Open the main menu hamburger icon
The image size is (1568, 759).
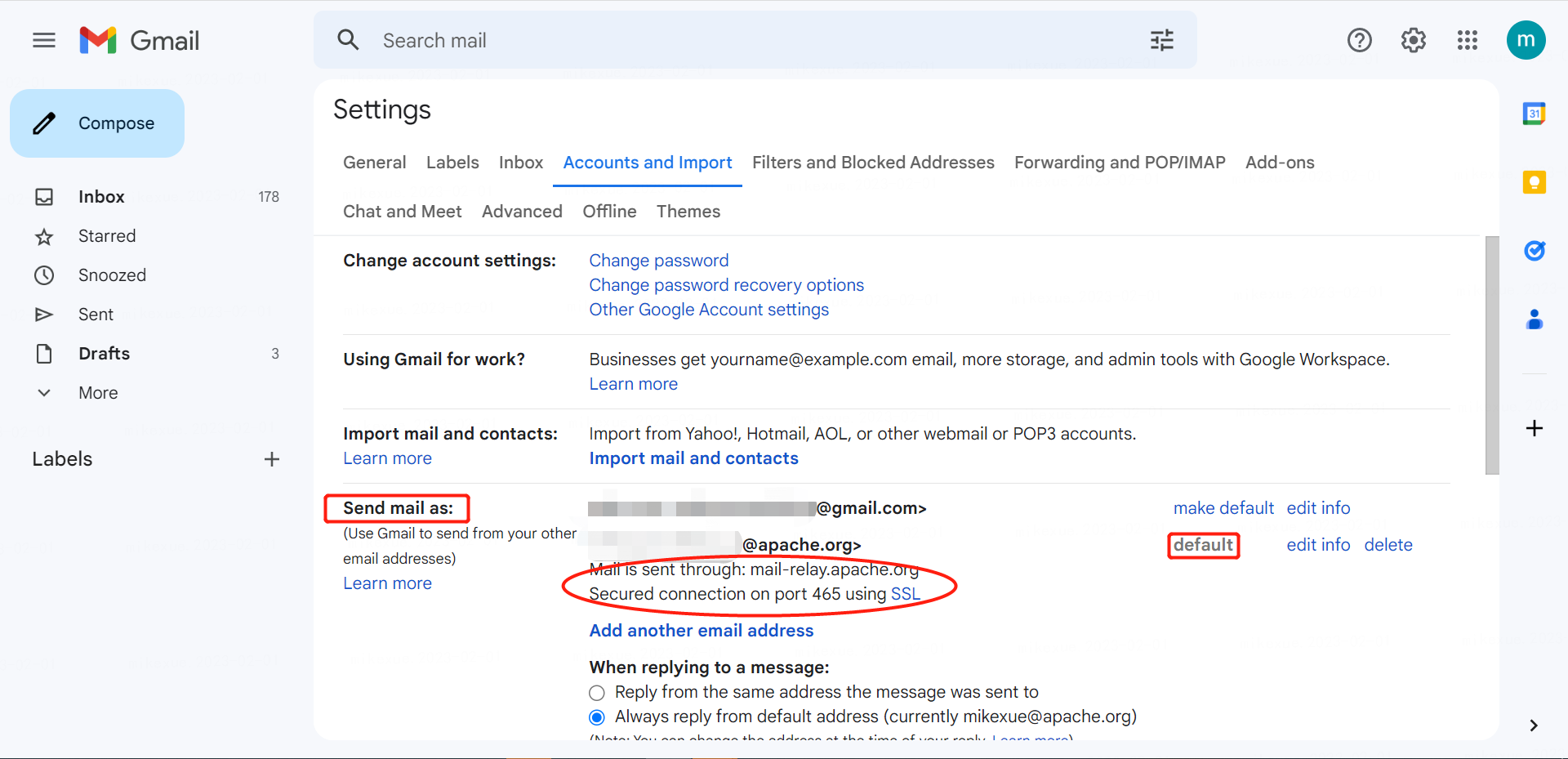(44, 40)
